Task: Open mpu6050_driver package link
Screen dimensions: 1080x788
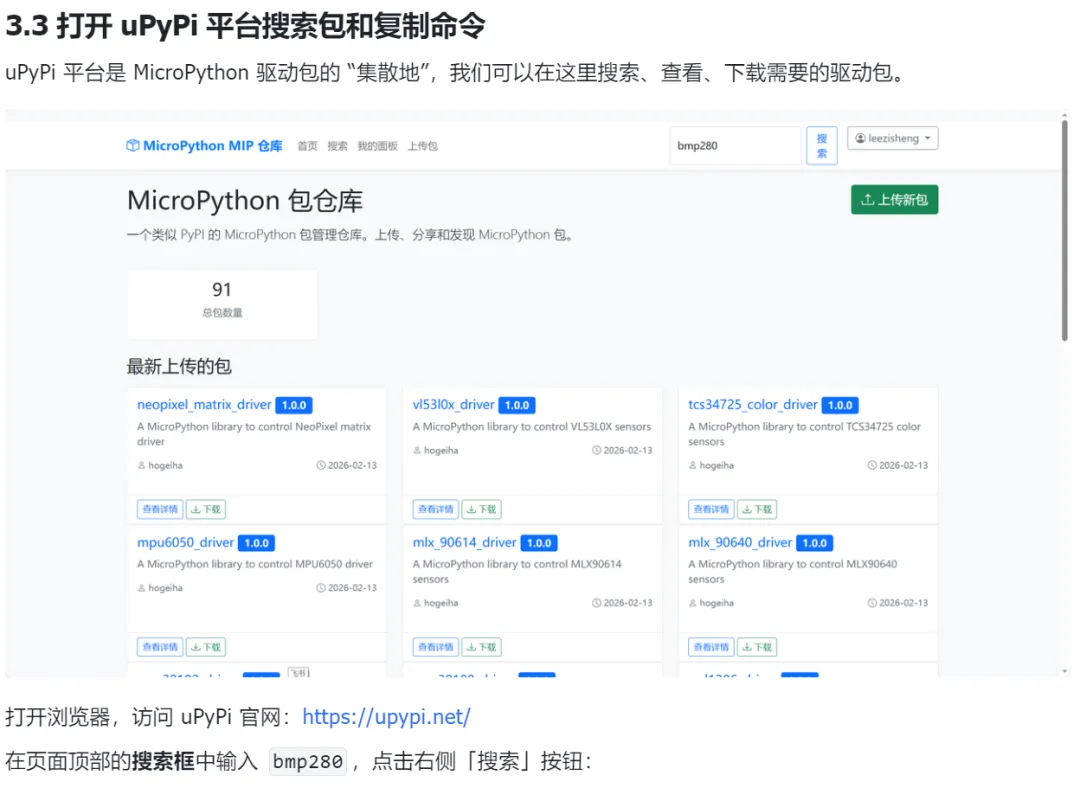Action: click(x=185, y=542)
